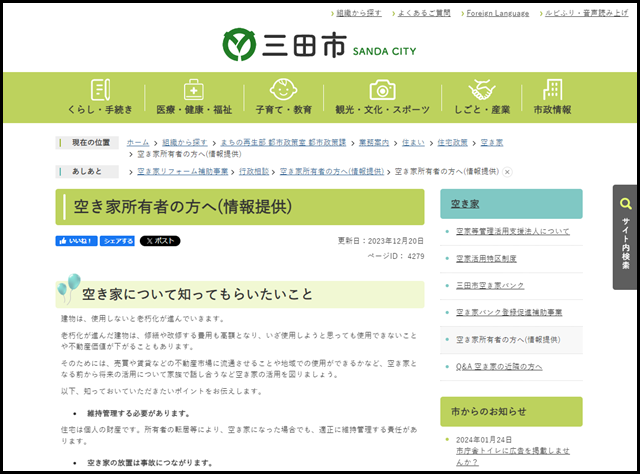Open 住まい breadcrumb link
Viewport: 640px width, 474px height.
click(x=413, y=142)
